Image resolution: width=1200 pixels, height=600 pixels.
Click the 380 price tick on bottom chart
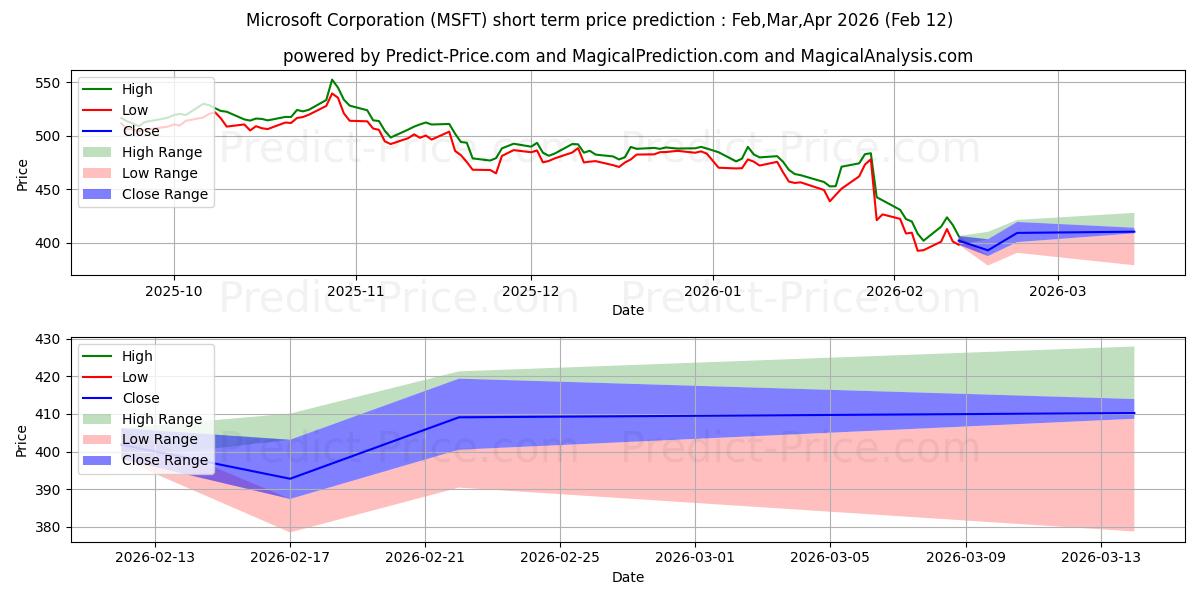pyautogui.click(x=47, y=528)
